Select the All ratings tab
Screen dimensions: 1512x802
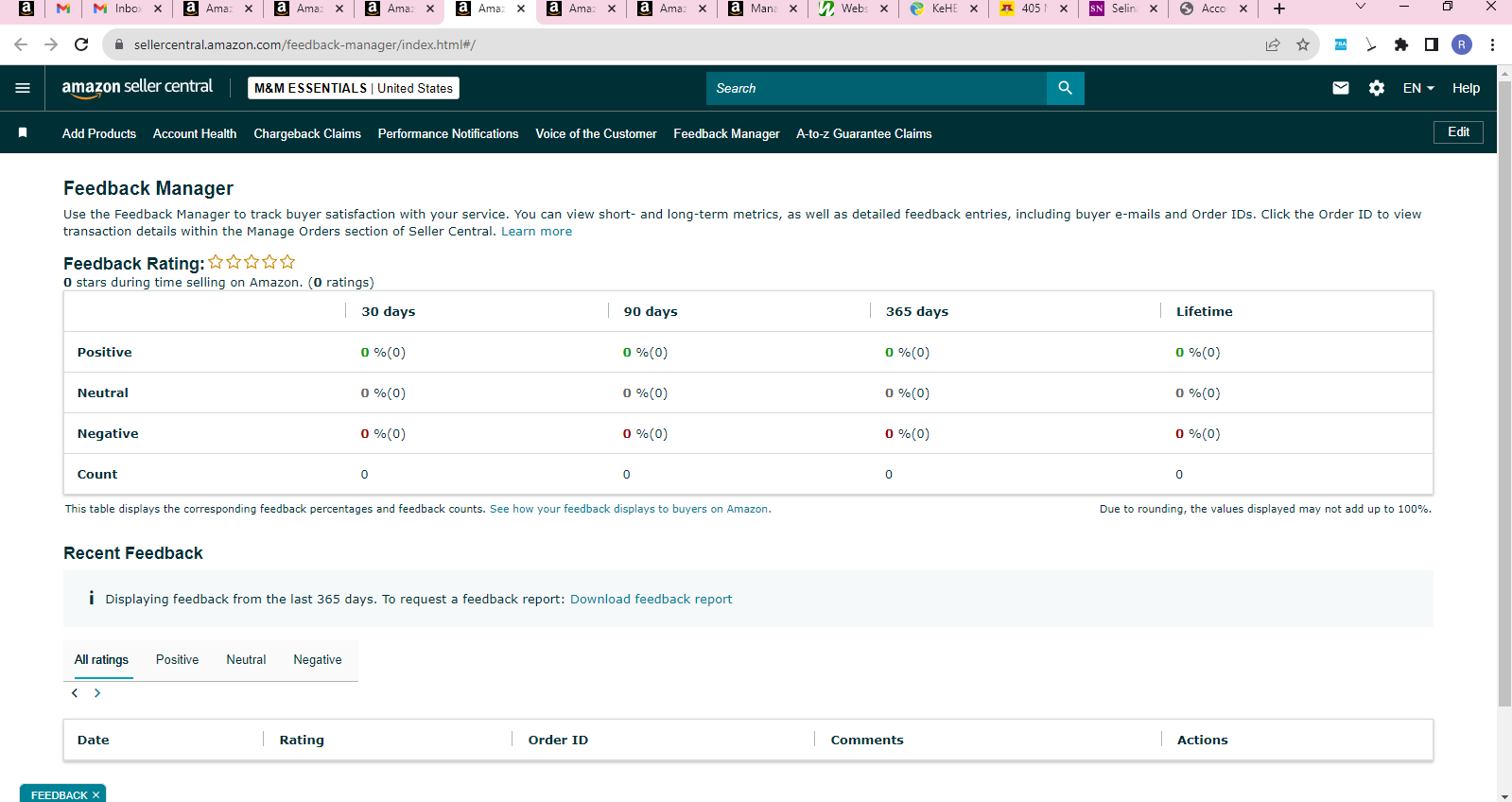pos(101,660)
